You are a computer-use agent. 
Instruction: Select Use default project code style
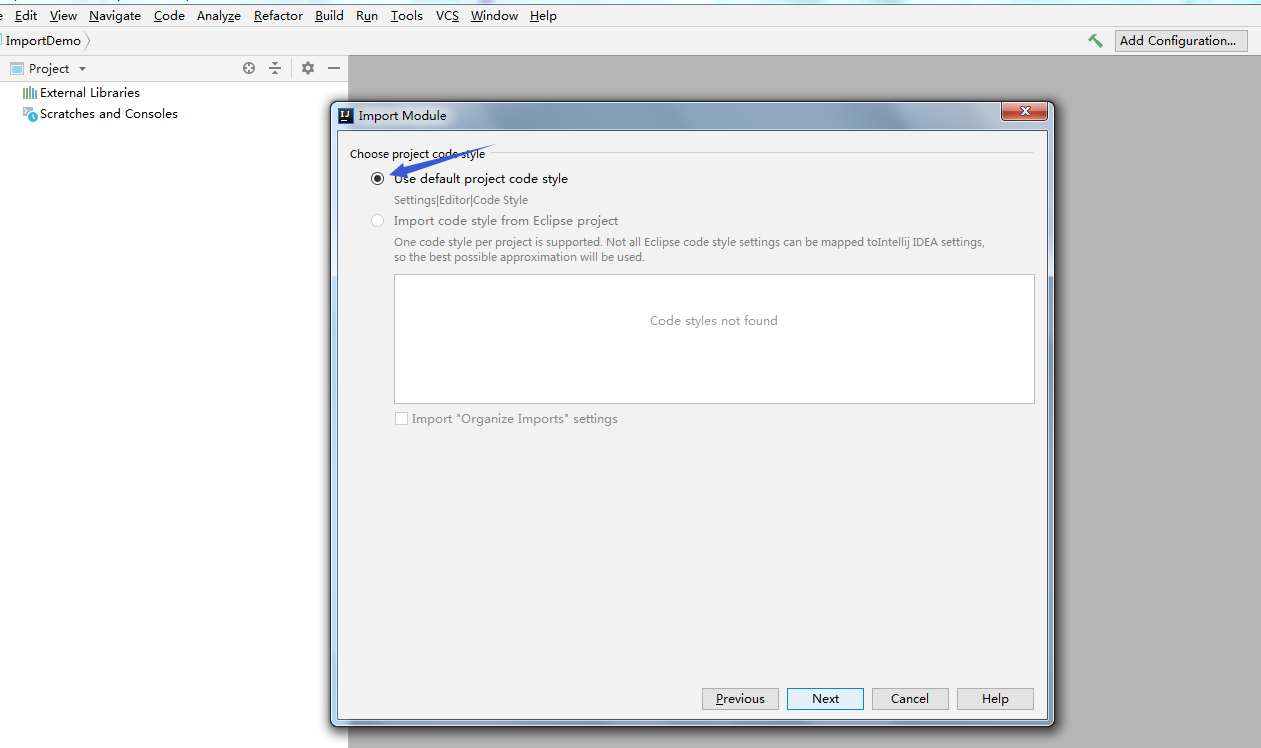(377, 179)
